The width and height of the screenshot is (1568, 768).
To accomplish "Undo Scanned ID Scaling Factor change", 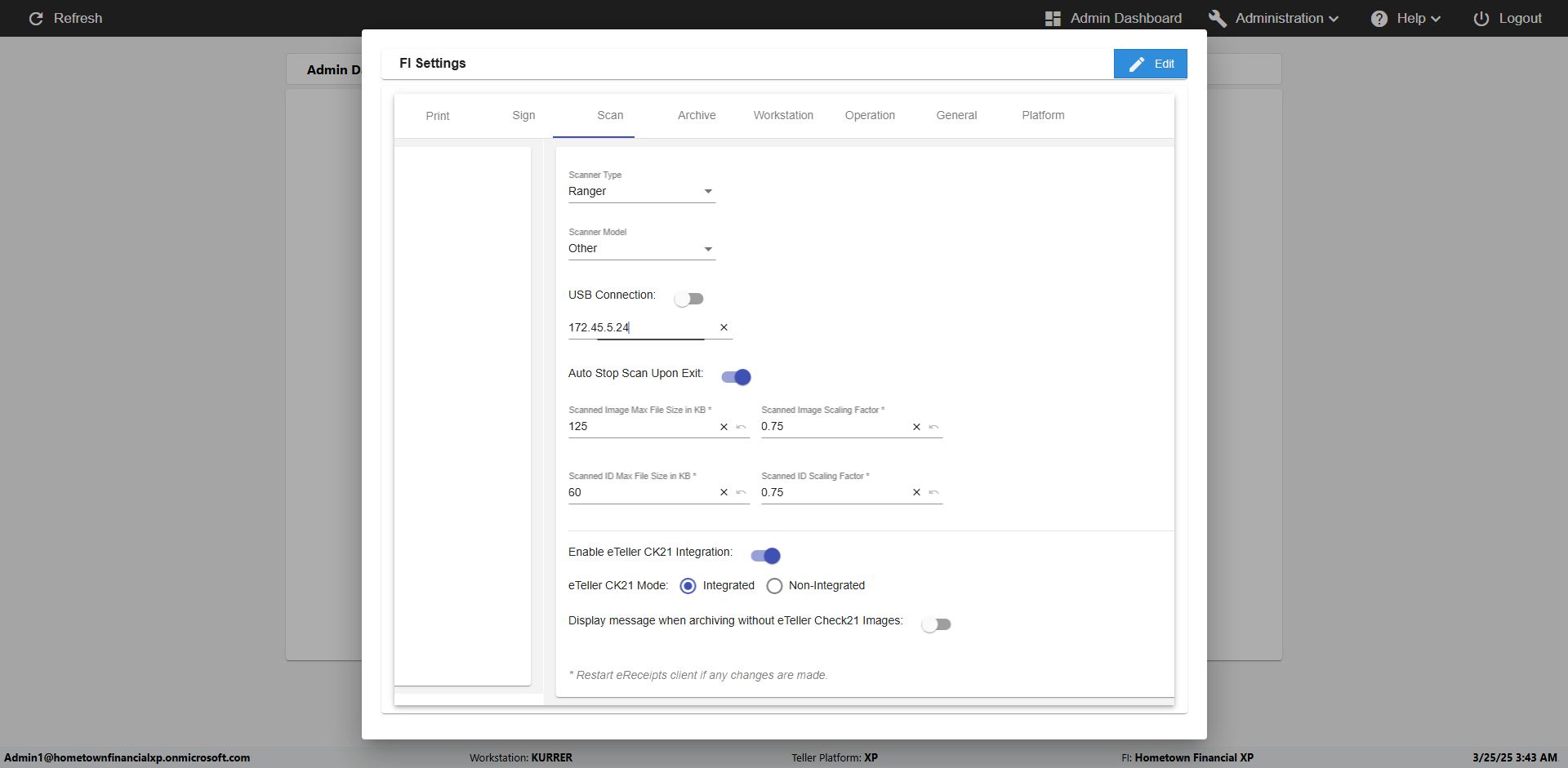I will (x=934, y=492).
